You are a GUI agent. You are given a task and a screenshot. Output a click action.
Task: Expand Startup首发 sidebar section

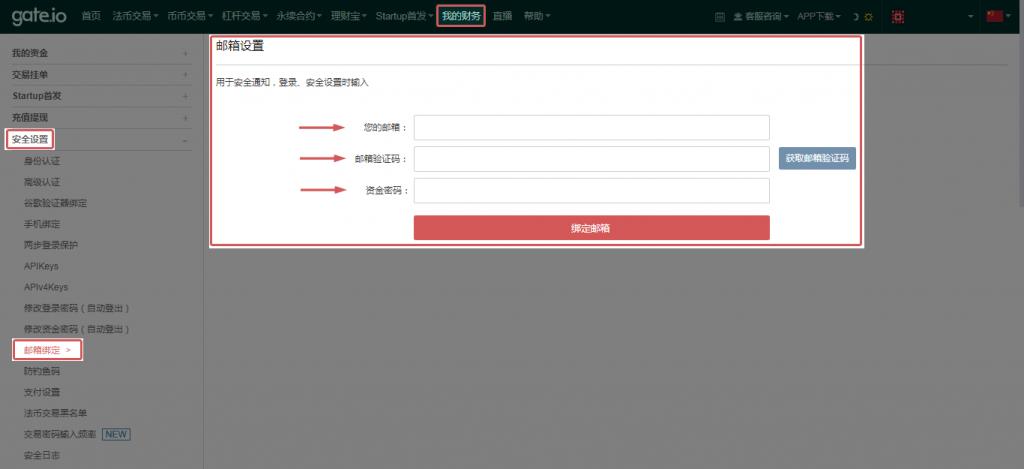pyautogui.click(x=99, y=96)
